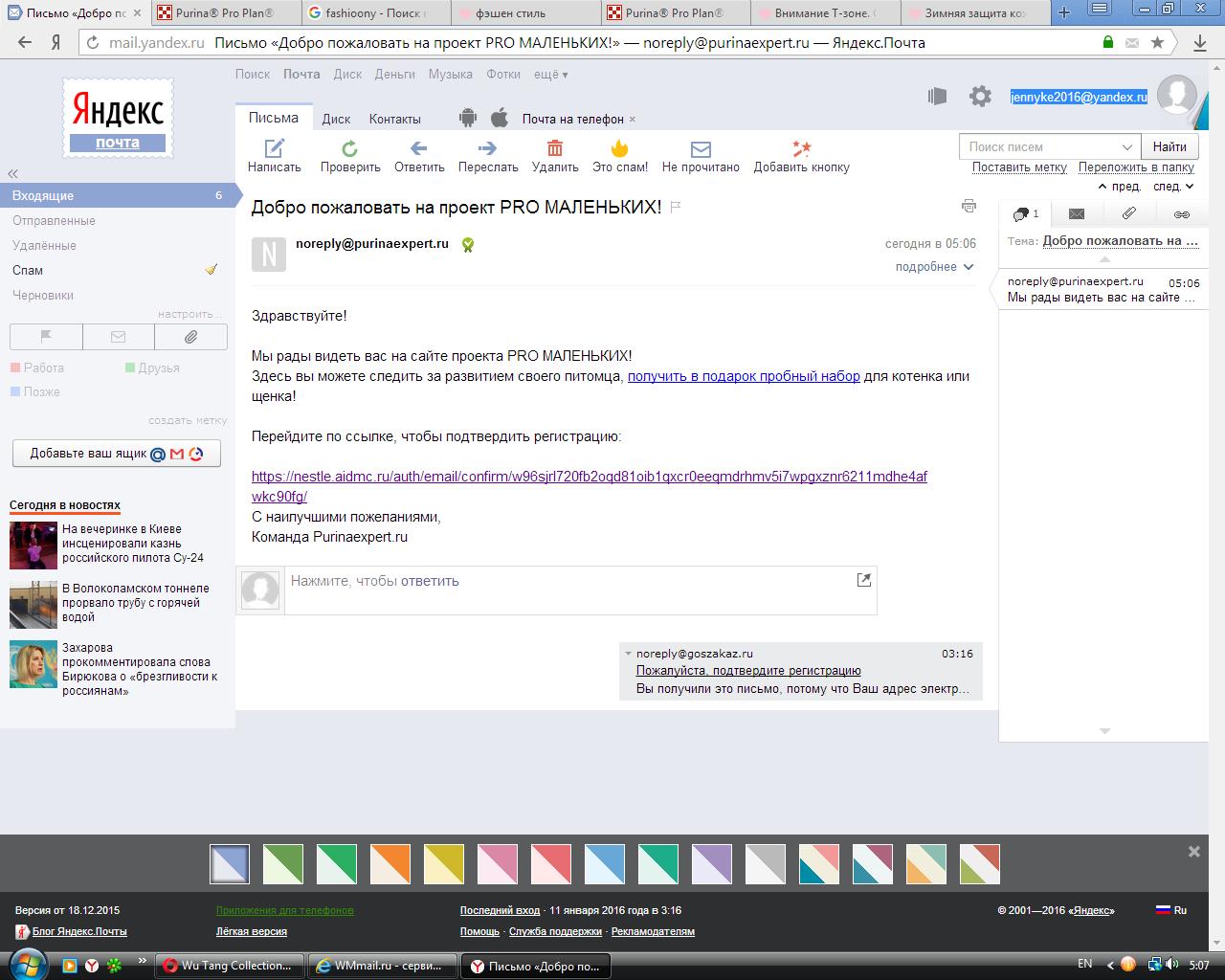Expand the noreply@goszakaz.ru message triangle
The height and width of the screenshot is (980, 1225).
(x=628, y=654)
